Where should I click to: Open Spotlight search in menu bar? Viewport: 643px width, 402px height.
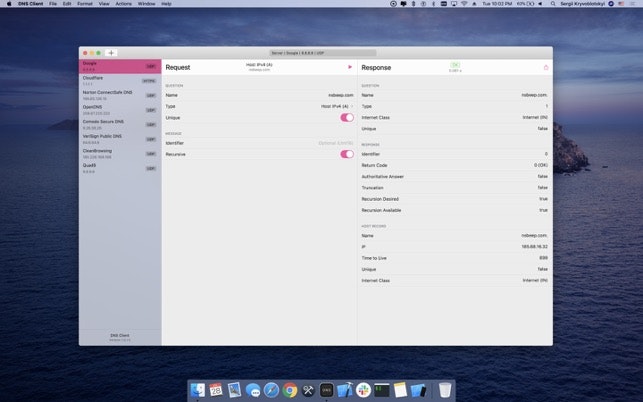[553, 4]
